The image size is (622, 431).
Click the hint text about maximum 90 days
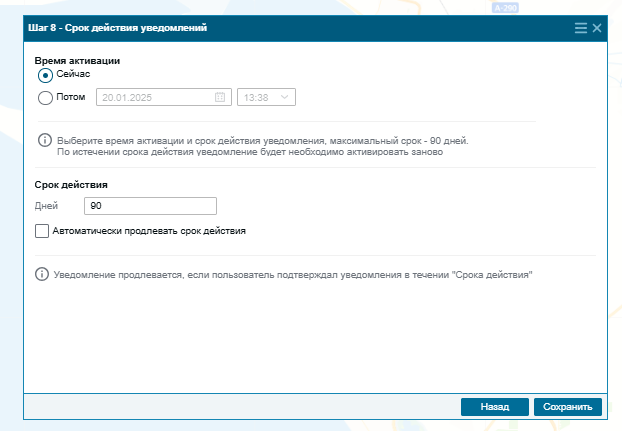pos(263,146)
